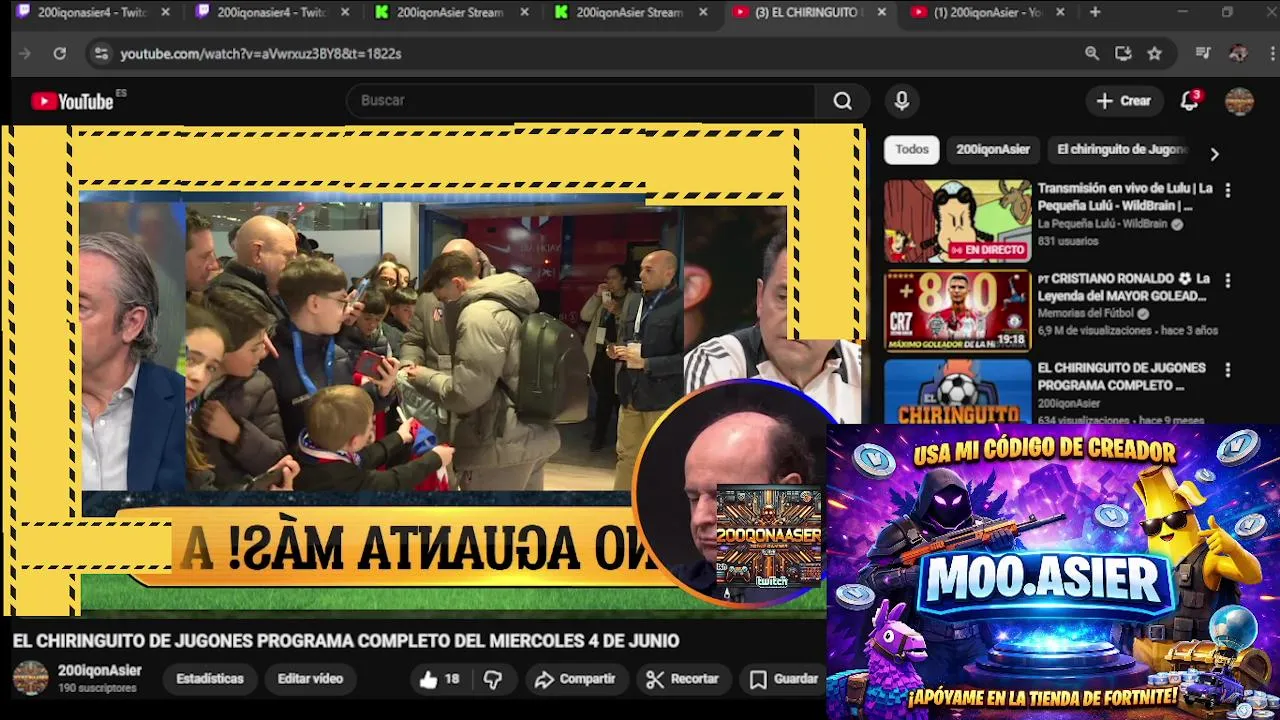Click the zoom magnifier icon in address bar

point(1092,53)
